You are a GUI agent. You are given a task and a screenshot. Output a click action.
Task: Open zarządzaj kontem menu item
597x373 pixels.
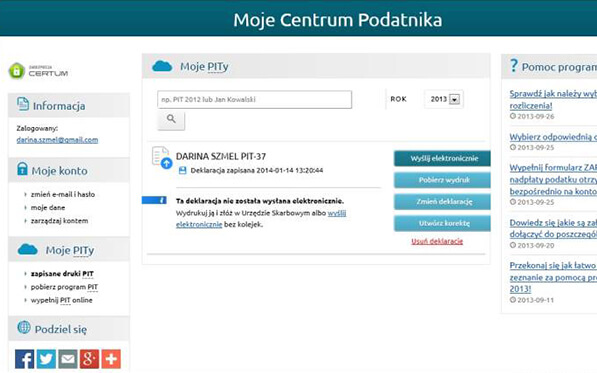pos(59,221)
